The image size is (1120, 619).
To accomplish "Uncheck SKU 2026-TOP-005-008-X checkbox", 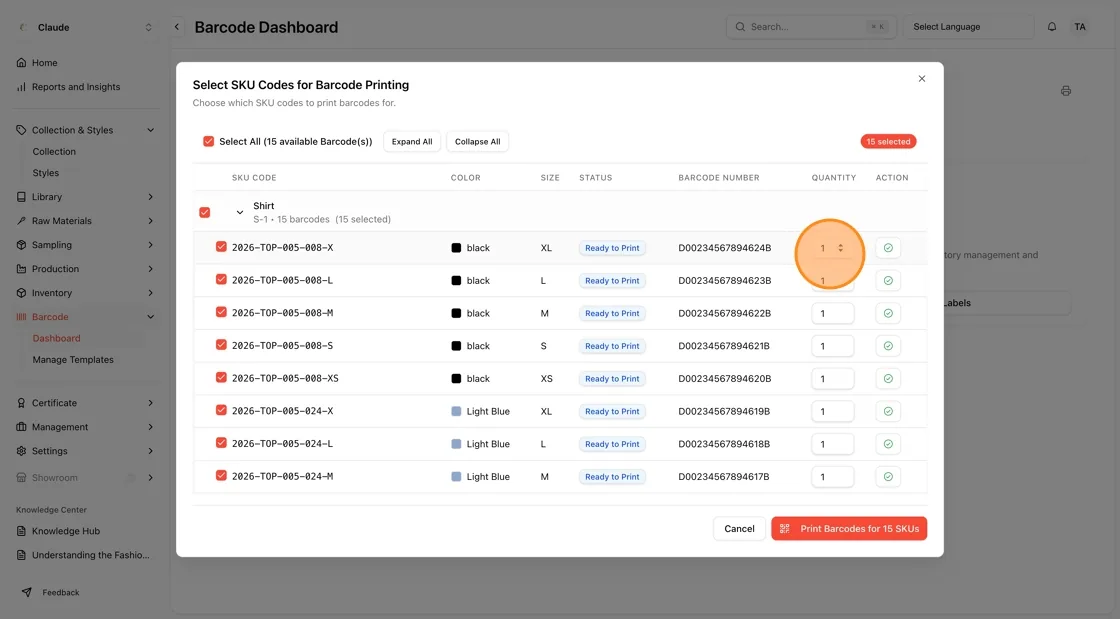I will click(x=221, y=247).
